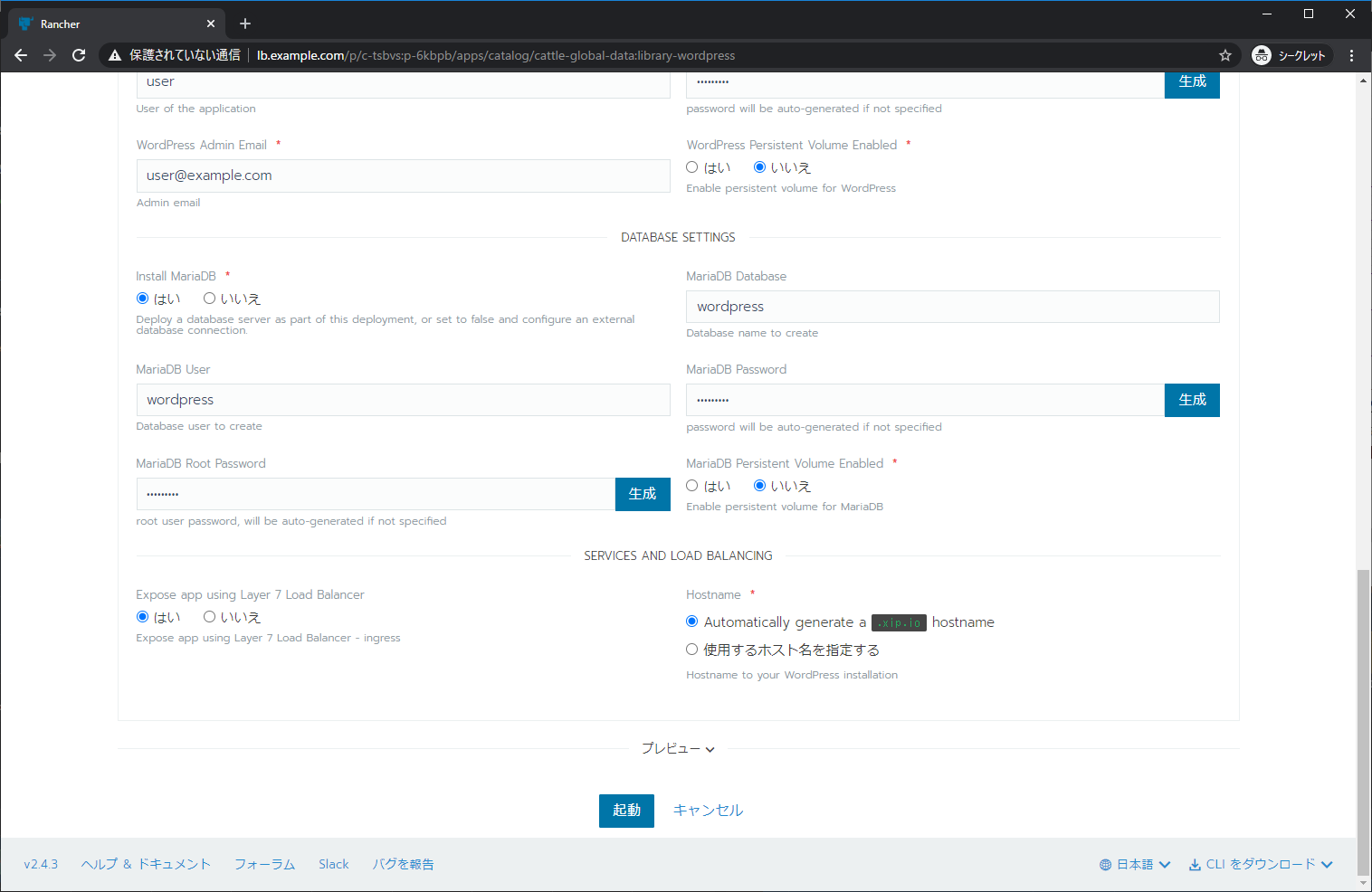The width and height of the screenshot is (1372, 892).
Task: Maximize the browser window
Action: [1309, 14]
